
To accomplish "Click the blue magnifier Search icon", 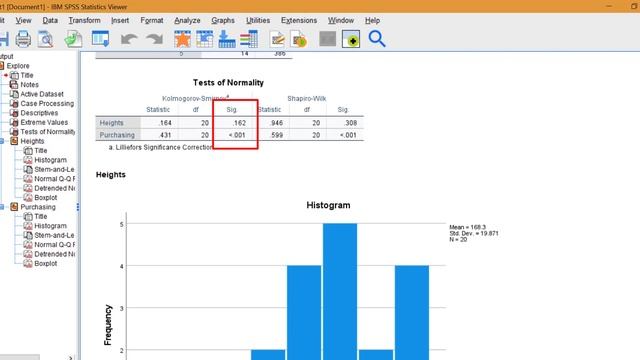I will (x=377, y=39).
